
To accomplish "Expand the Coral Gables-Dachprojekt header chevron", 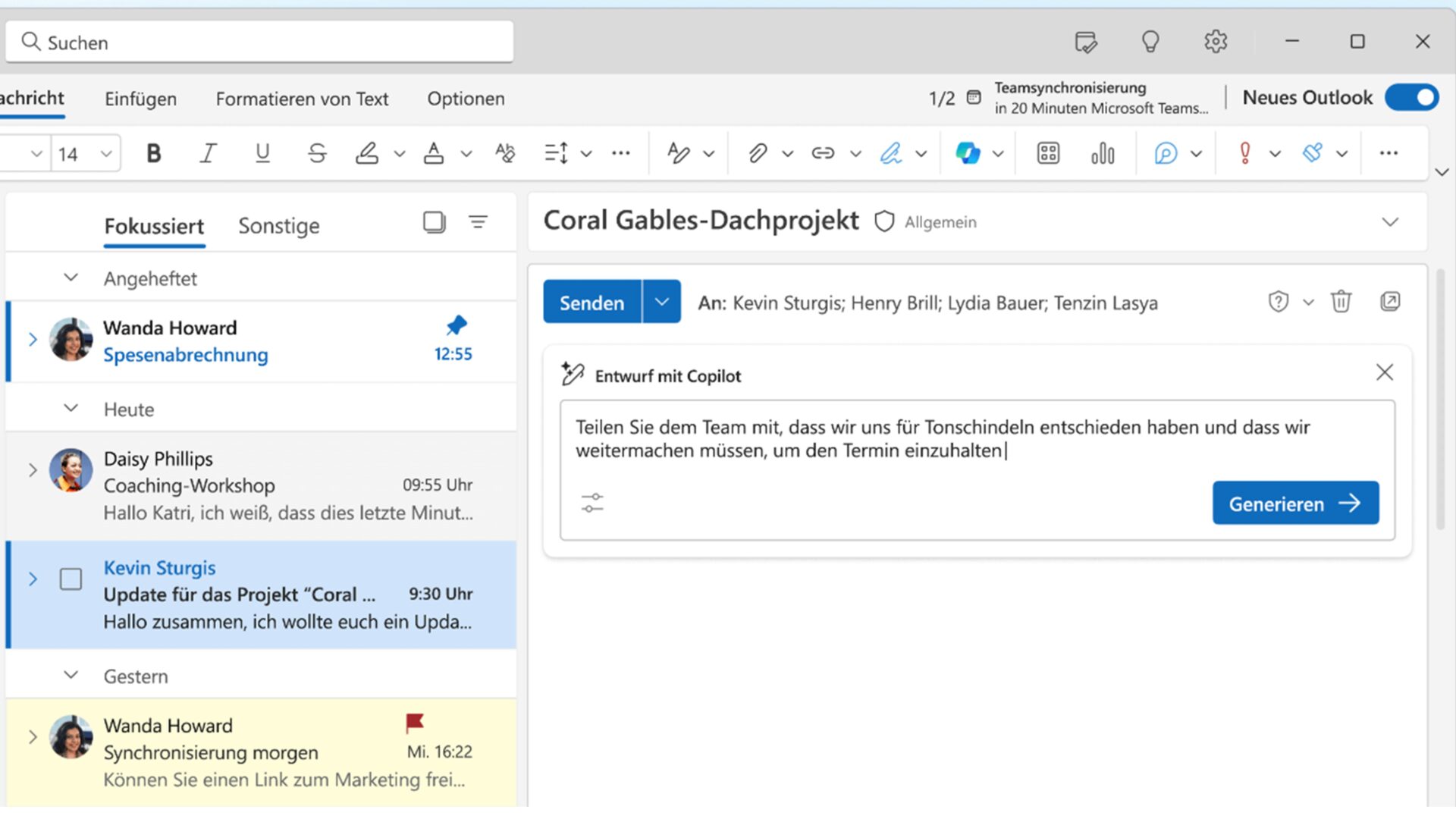I will (1390, 222).
